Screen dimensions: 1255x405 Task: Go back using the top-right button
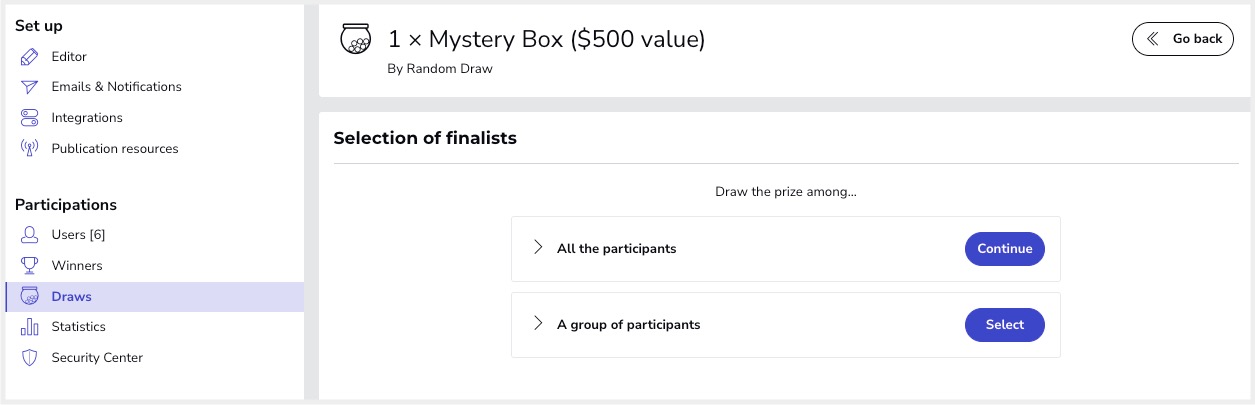point(1182,39)
